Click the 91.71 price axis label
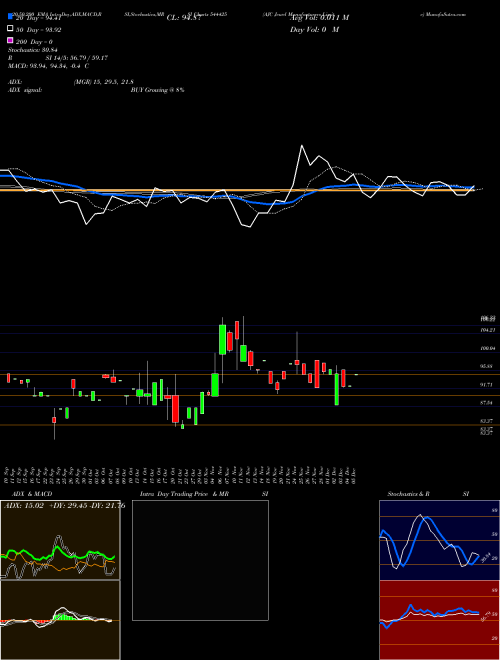This screenshot has height=660, width=500. [487, 385]
